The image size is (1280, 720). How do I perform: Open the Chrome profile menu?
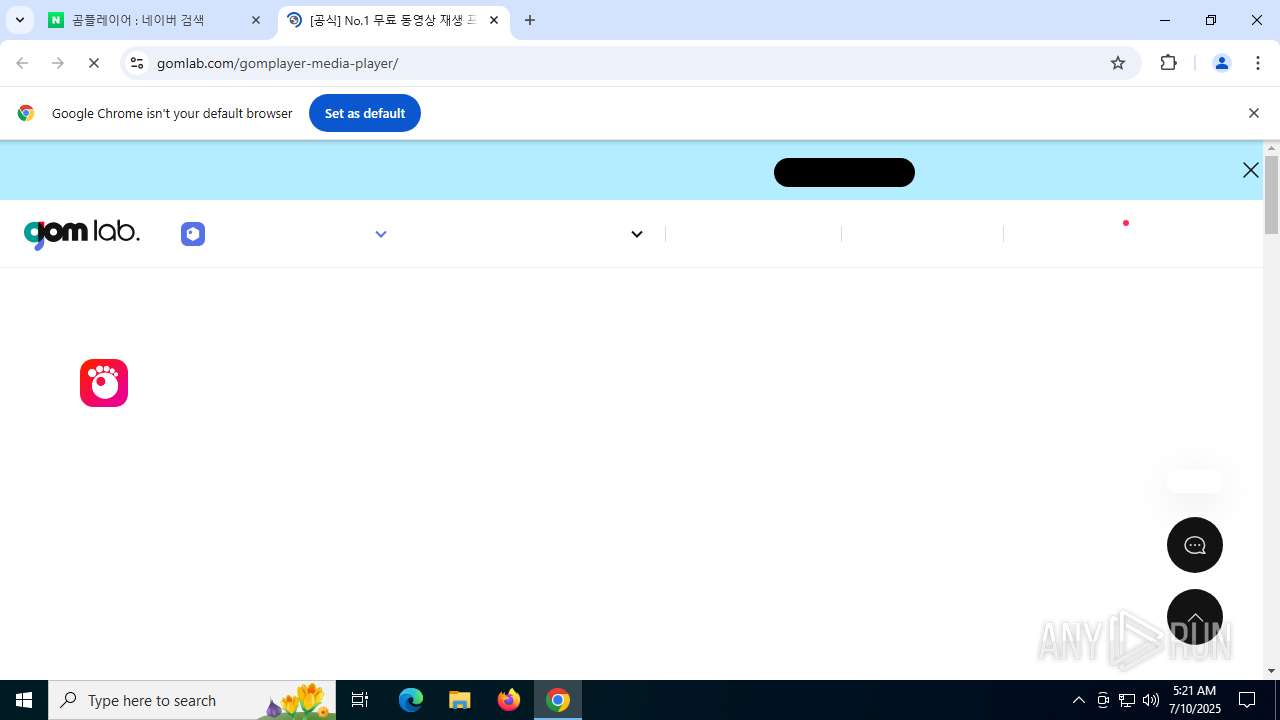click(x=1221, y=63)
